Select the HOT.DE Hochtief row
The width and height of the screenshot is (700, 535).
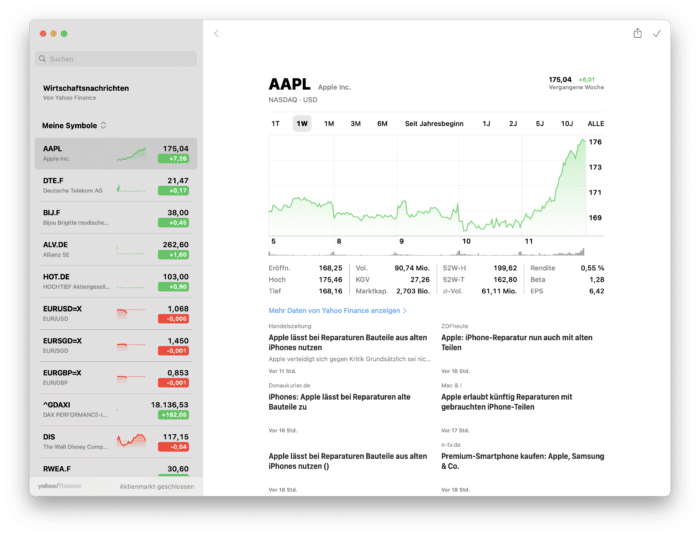pyautogui.click(x=116, y=281)
